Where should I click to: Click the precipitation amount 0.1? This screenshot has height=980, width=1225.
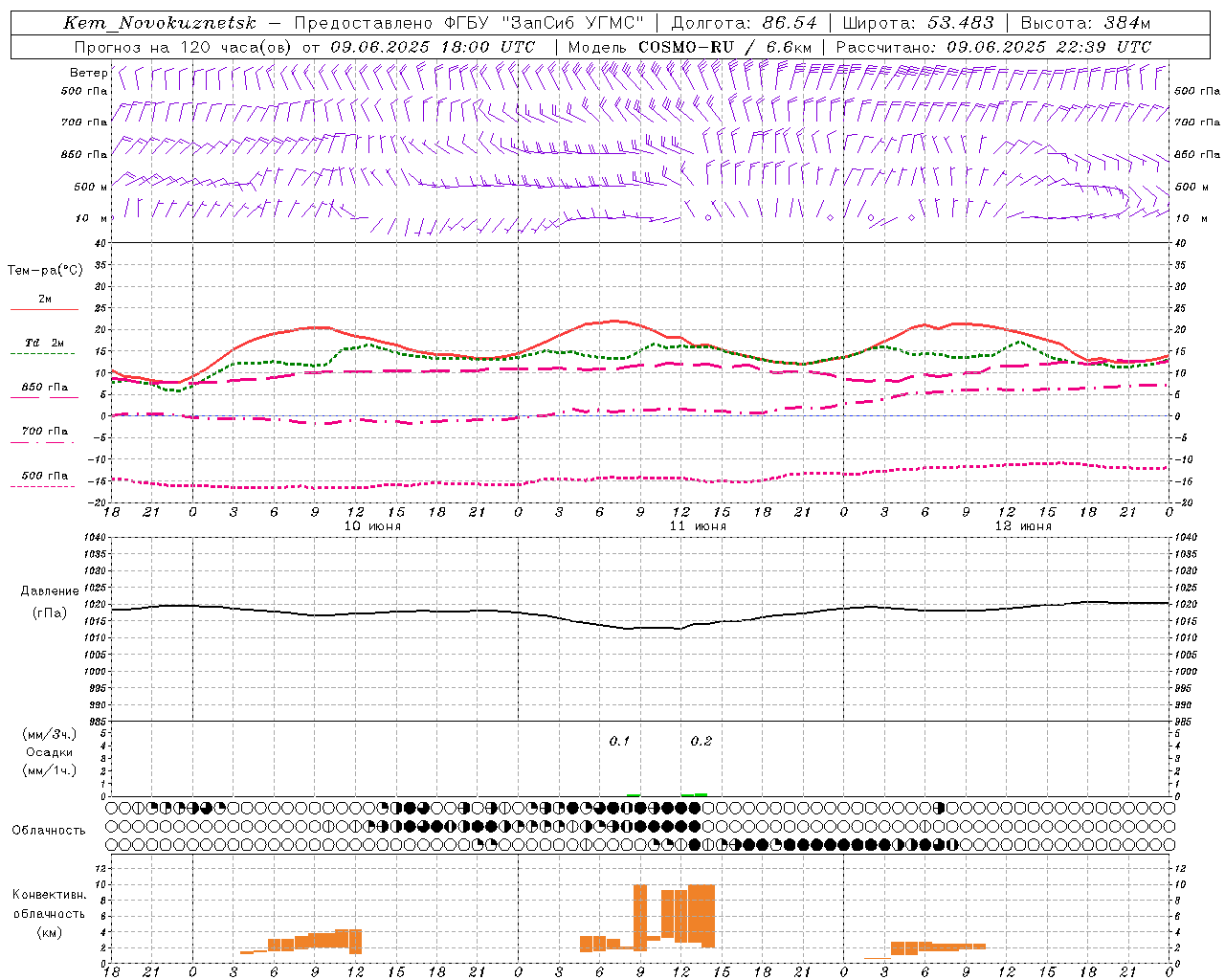[x=619, y=742]
